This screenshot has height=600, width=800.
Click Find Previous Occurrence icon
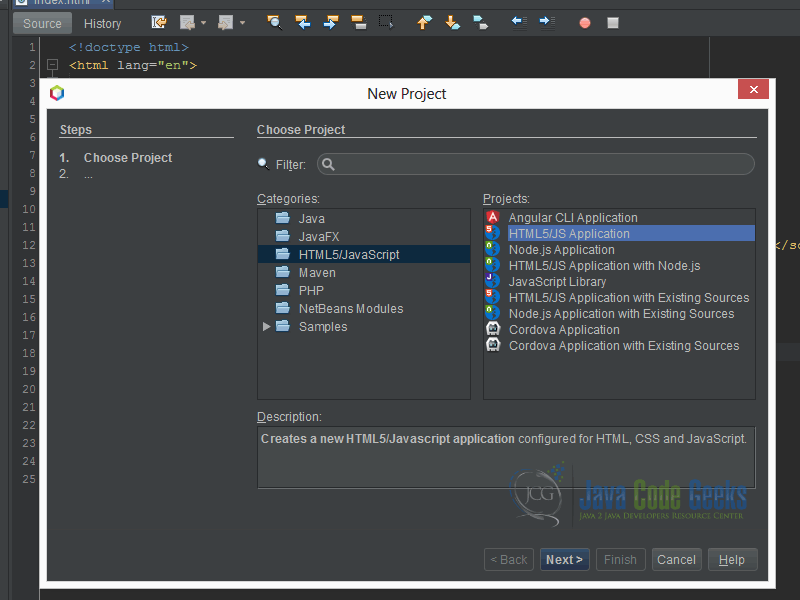click(x=303, y=22)
